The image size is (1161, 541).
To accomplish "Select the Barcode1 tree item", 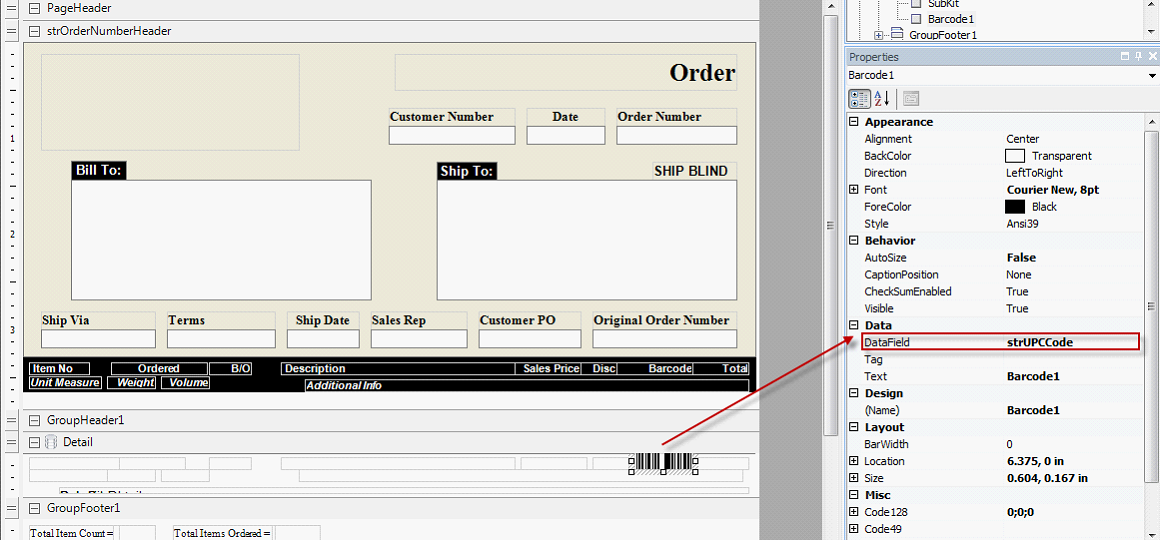I will coord(951,19).
